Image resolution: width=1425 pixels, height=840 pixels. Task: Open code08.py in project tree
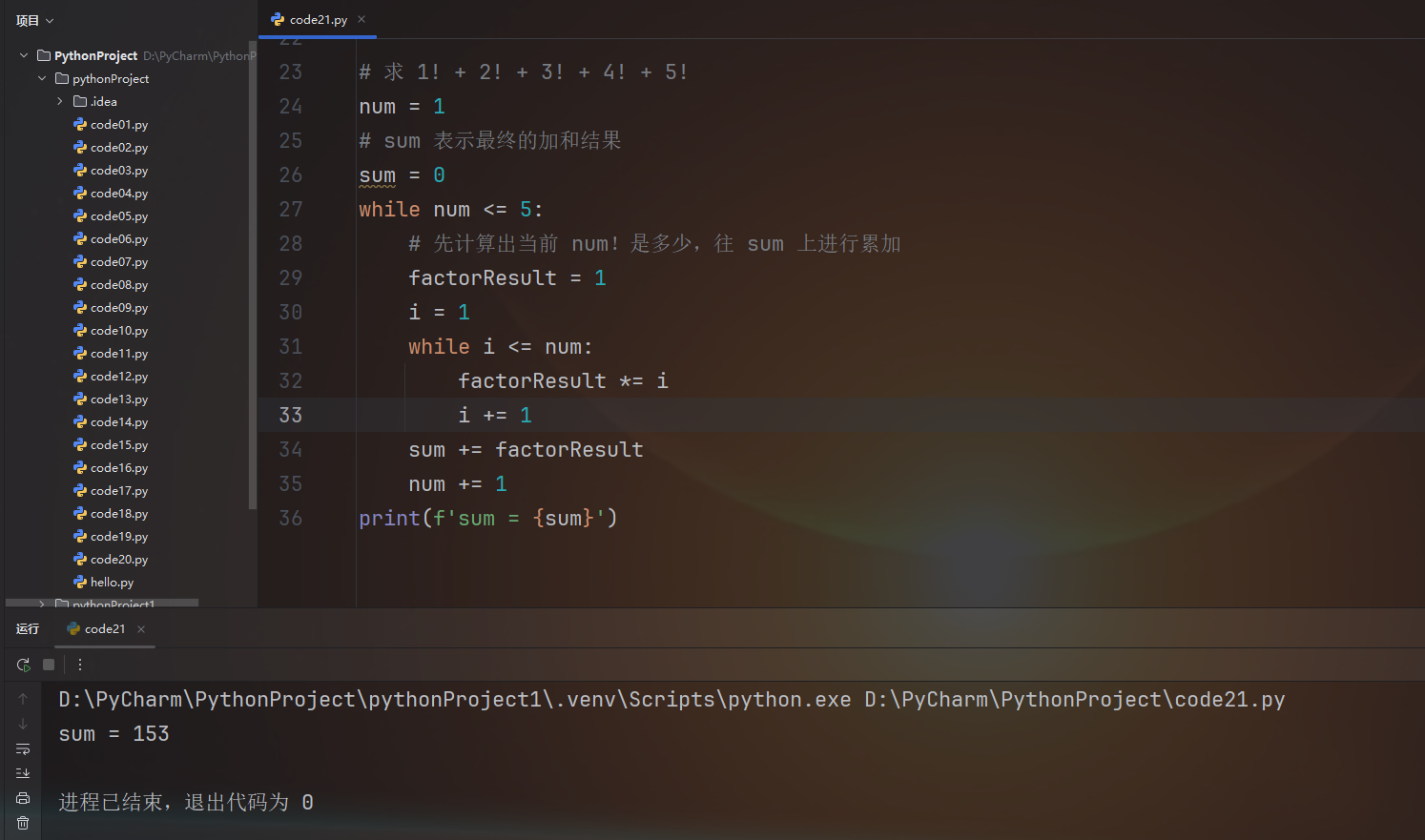click(x=111, y=285)
